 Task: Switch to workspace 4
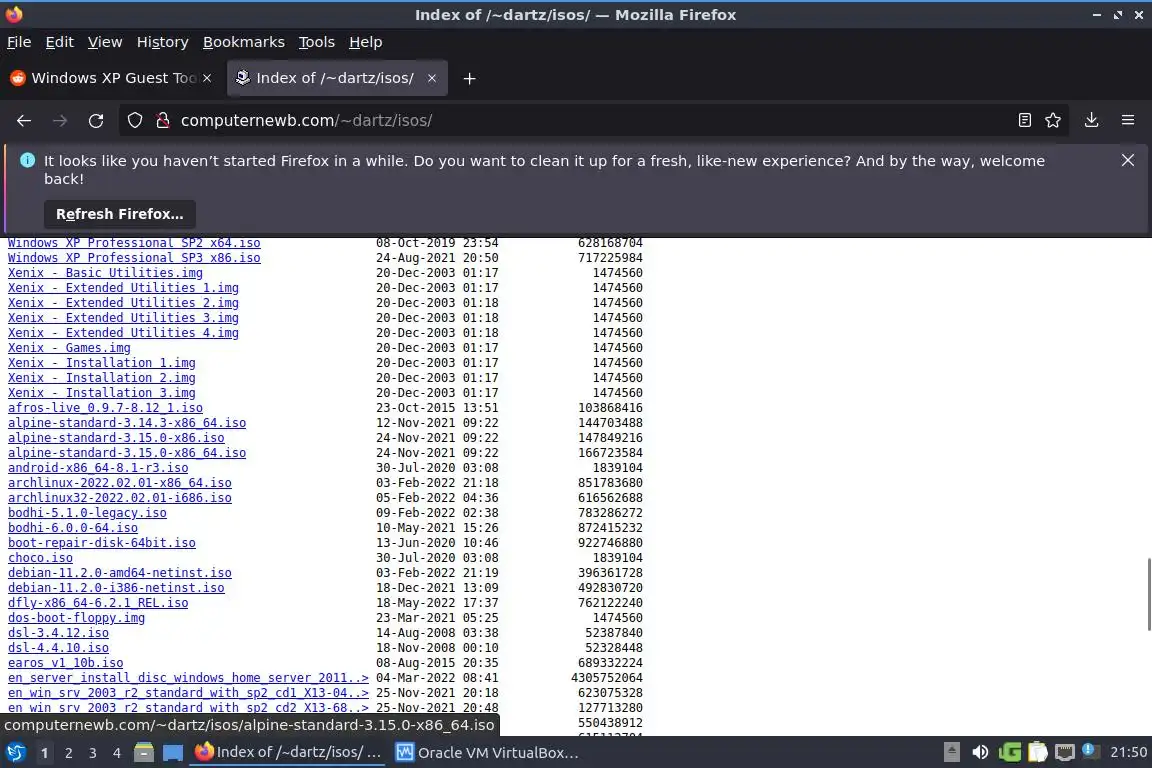(x=117, y=753)
